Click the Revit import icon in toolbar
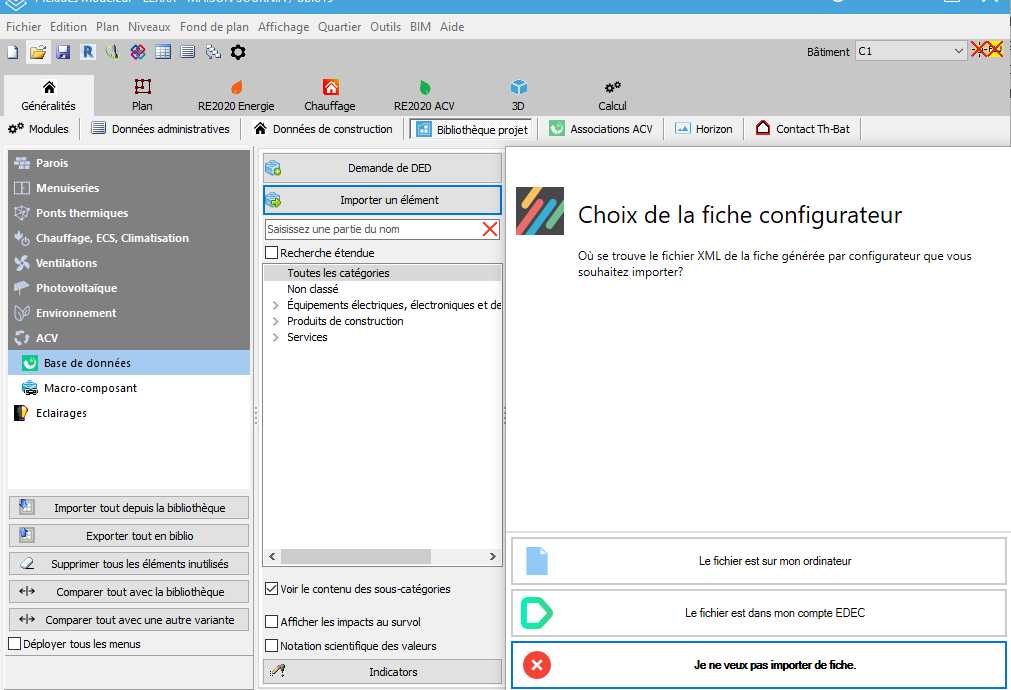This screenshot has width=1011, height=690. [x=88, y=52]
